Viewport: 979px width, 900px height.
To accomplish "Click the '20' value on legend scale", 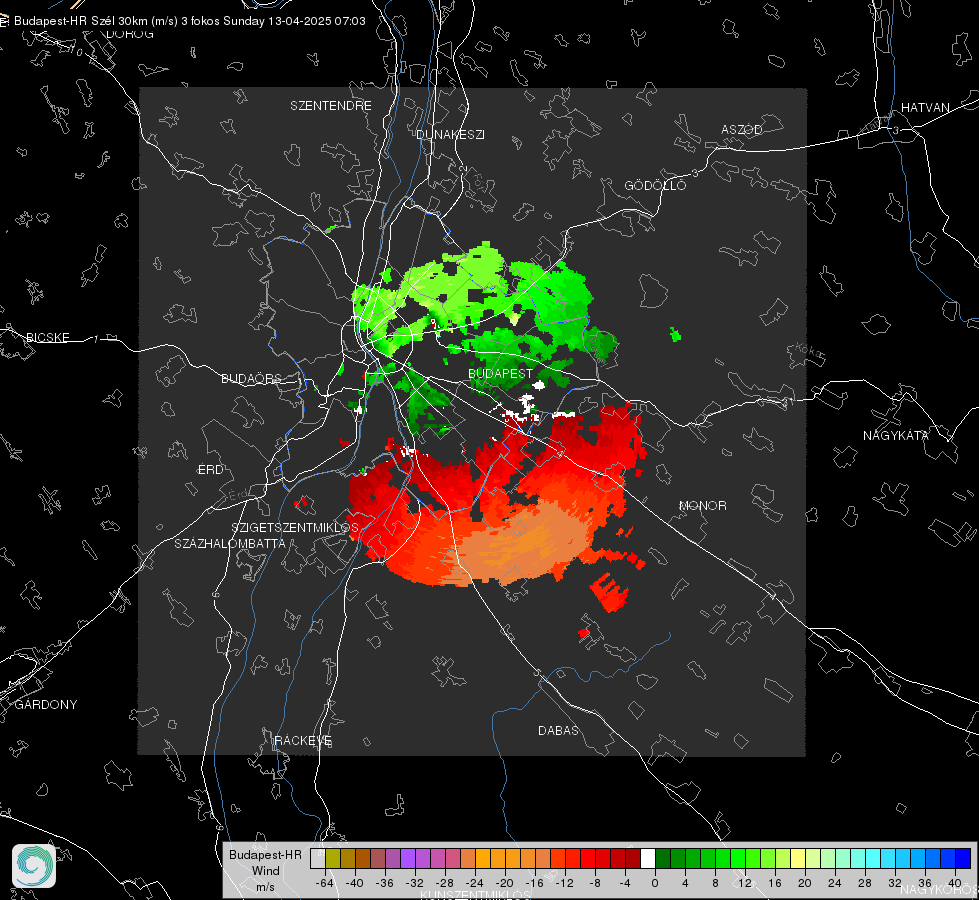I will 804,883.
